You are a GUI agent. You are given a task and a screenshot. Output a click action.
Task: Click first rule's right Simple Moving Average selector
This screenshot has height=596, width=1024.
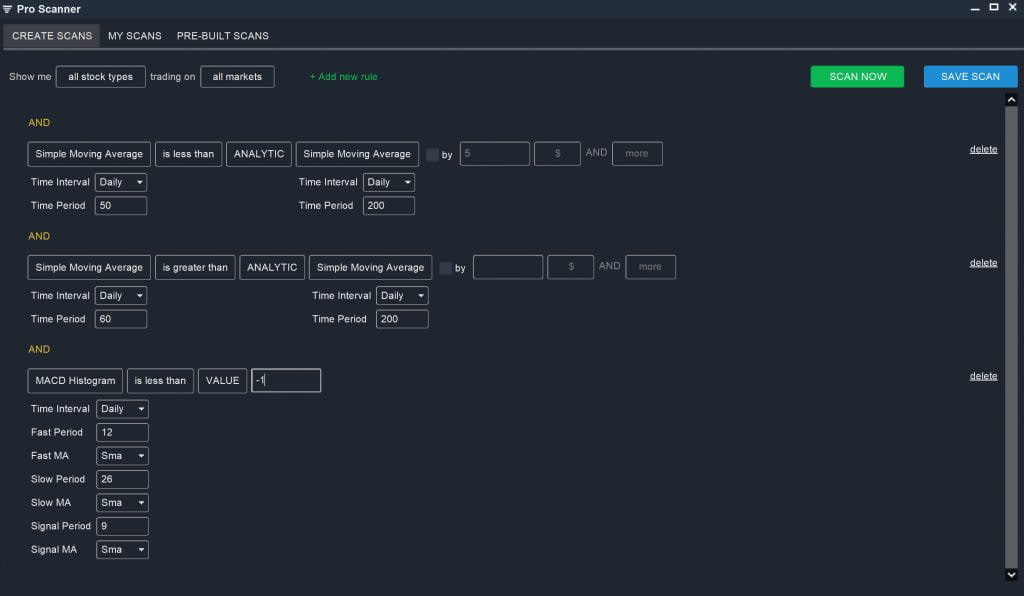point(357,154)
